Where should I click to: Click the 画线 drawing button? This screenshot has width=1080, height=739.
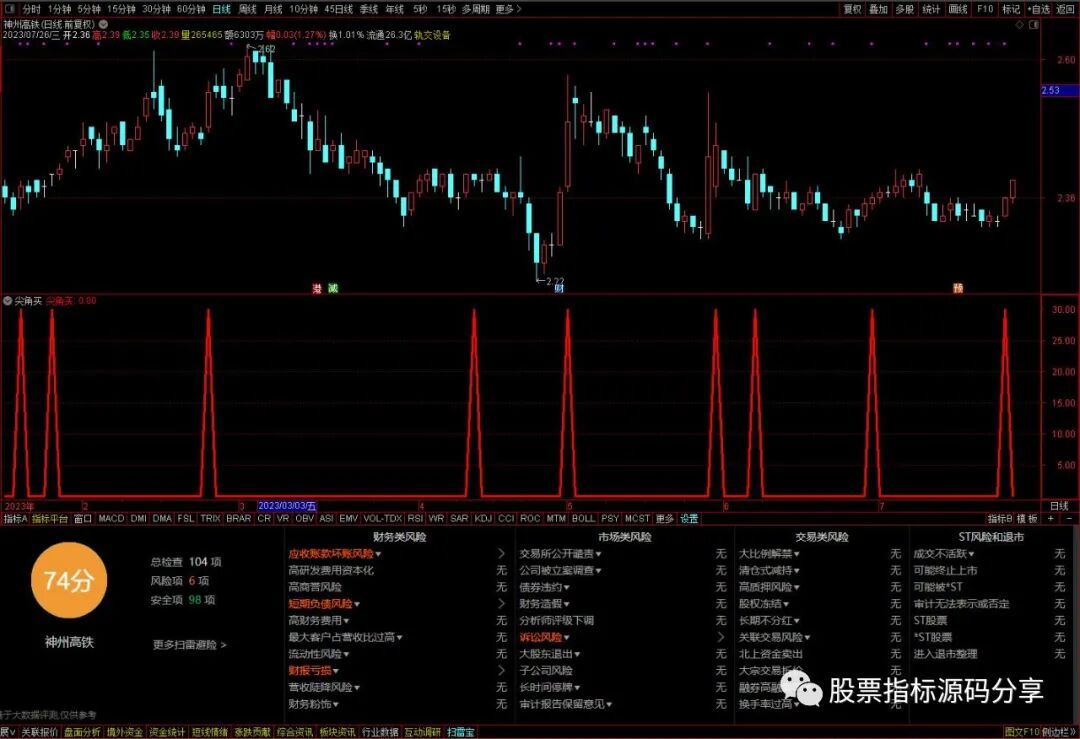(958, 9)
